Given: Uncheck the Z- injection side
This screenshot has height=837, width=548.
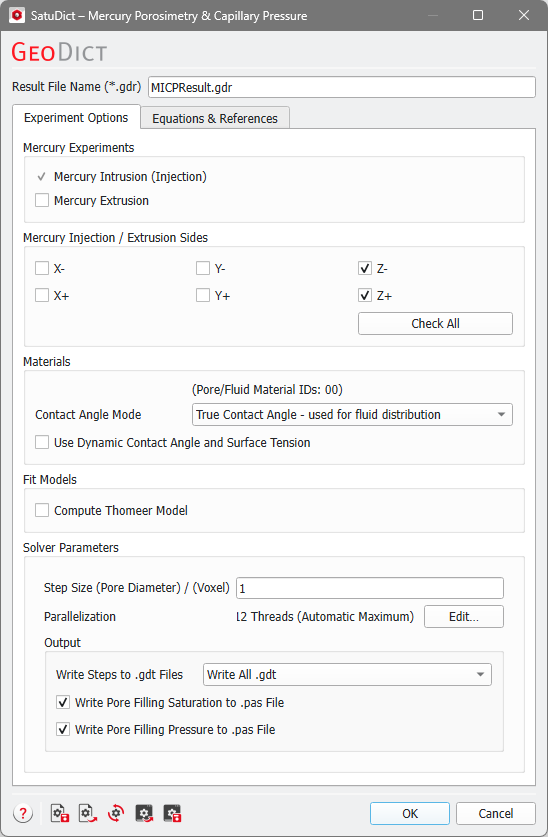Looking at the screenshot, I should click(365, 268).
